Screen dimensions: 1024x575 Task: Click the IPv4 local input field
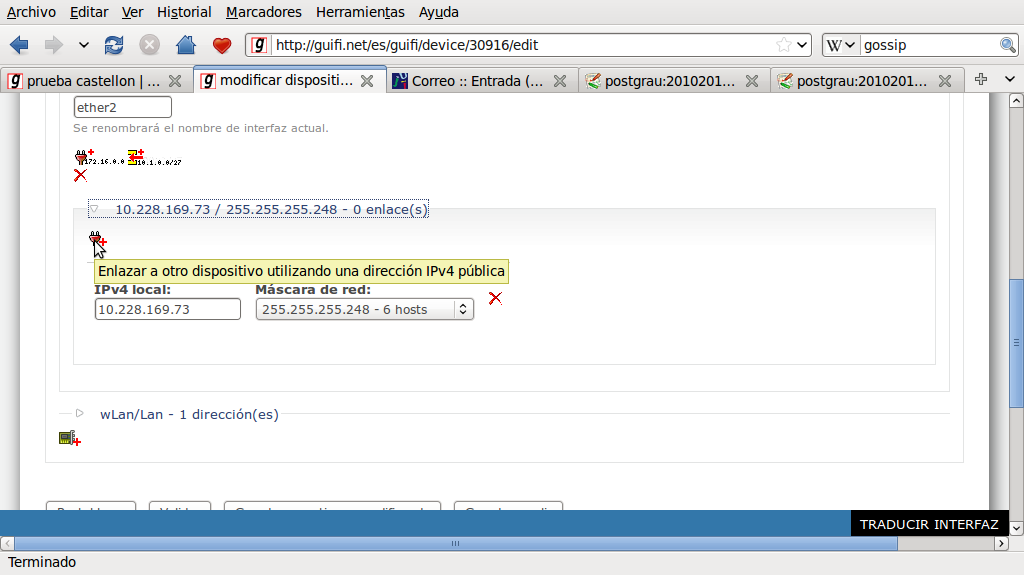(x=167, y=310)
